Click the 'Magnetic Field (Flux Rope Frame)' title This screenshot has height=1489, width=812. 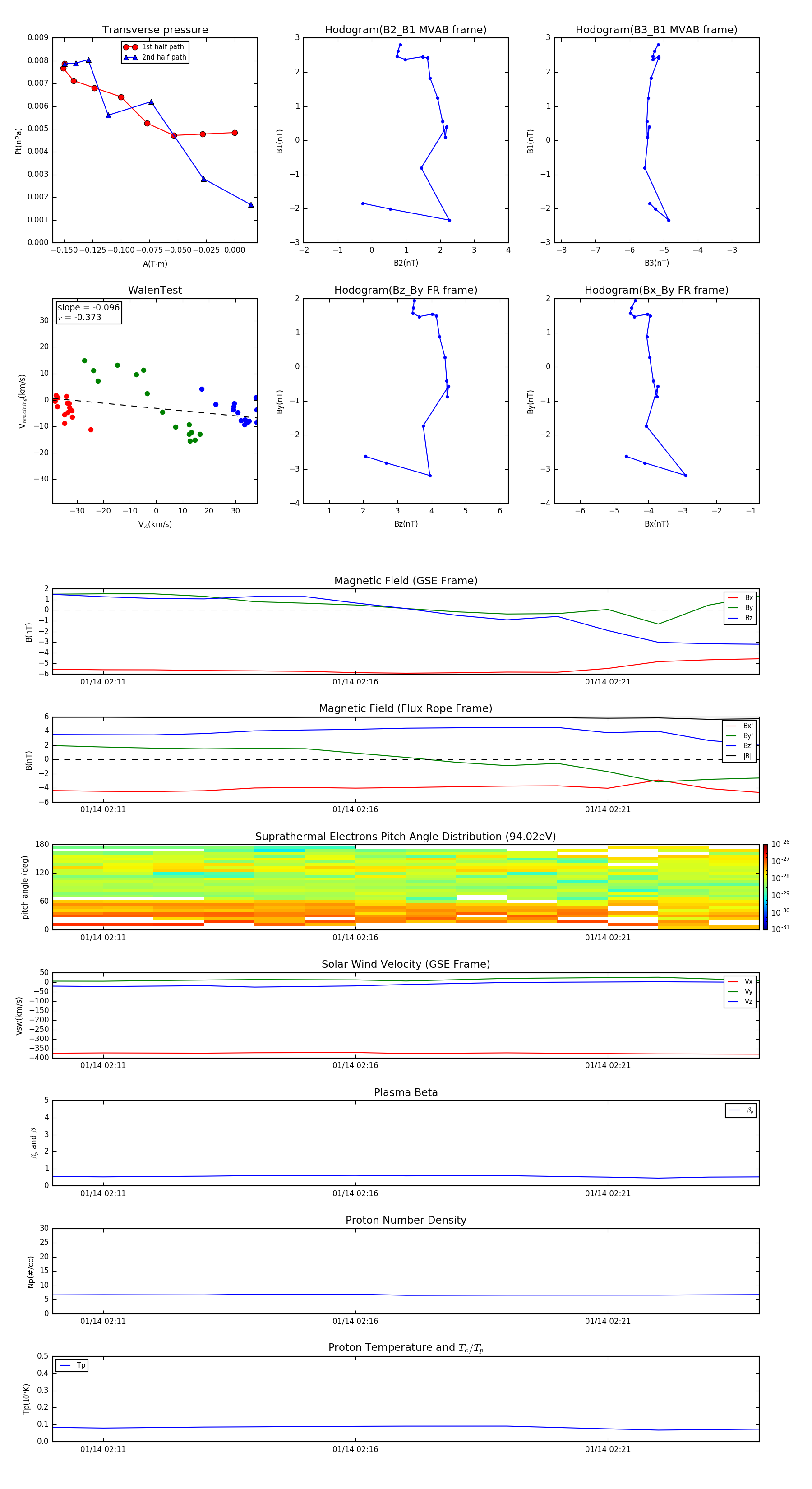click(x=406, y=709)
